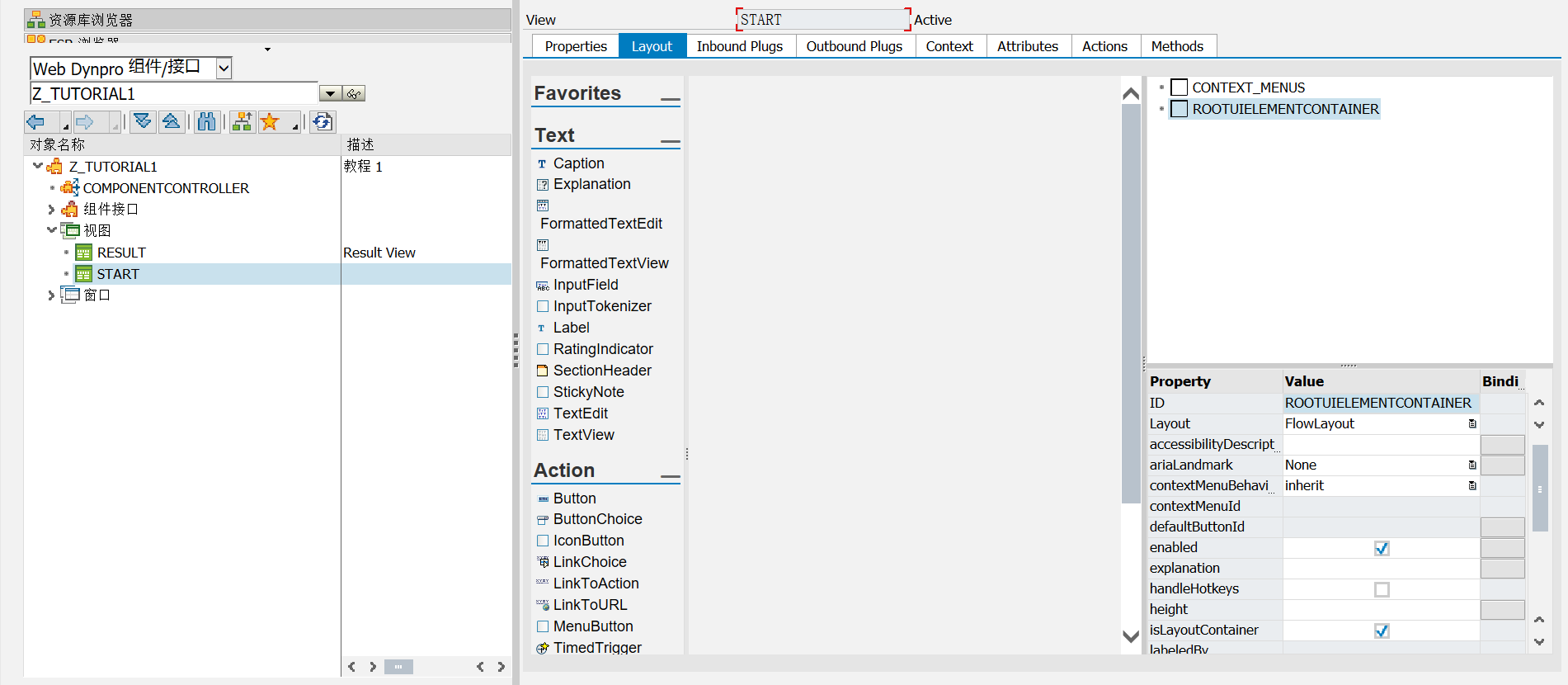
Task: Click the back navigation arrow icon
Action: pyautogui.click(x=36, y=122)
